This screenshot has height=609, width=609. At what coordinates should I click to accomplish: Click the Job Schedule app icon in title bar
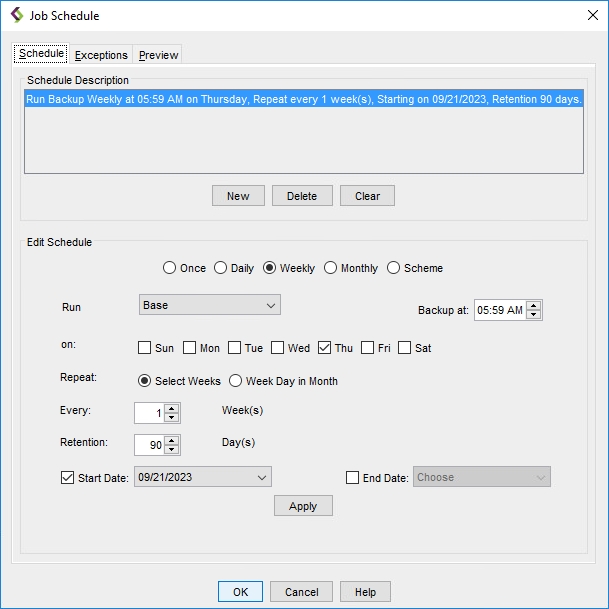[17, 16]
